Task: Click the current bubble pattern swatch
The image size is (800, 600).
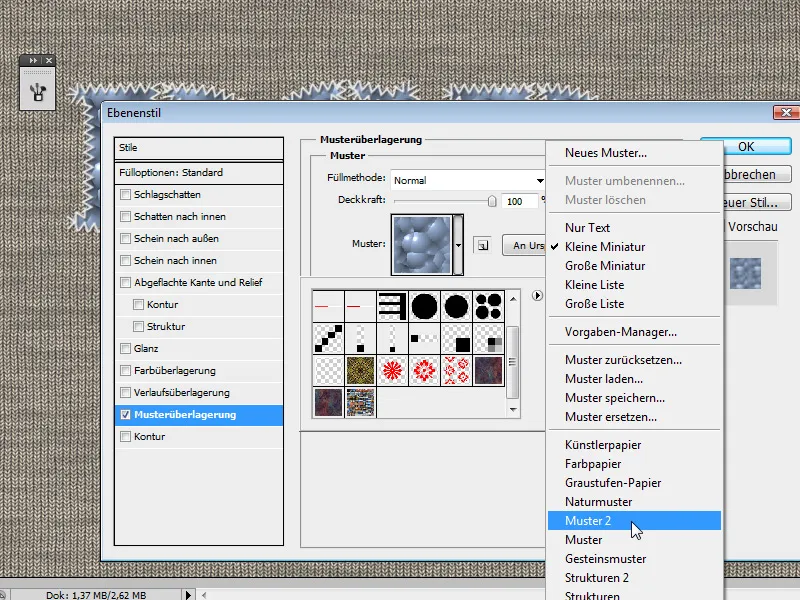Action: 421,245
